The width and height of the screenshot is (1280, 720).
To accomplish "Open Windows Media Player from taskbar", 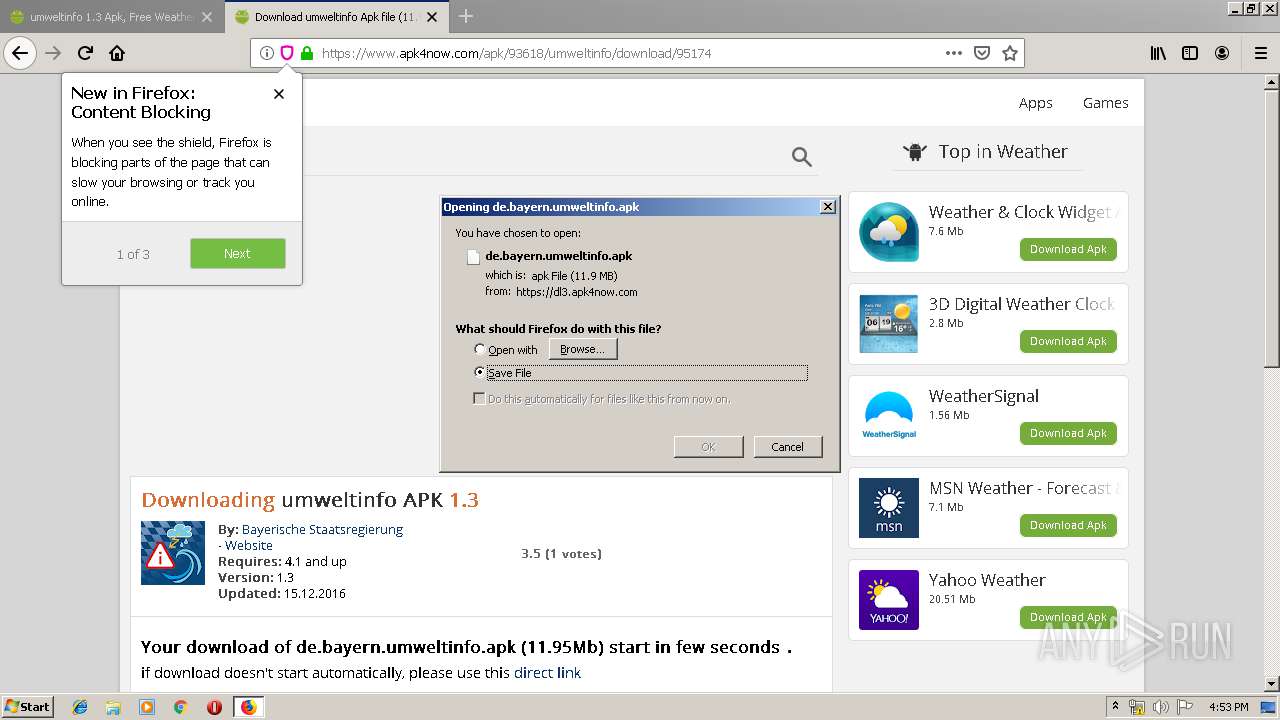I will click(147, 707).
